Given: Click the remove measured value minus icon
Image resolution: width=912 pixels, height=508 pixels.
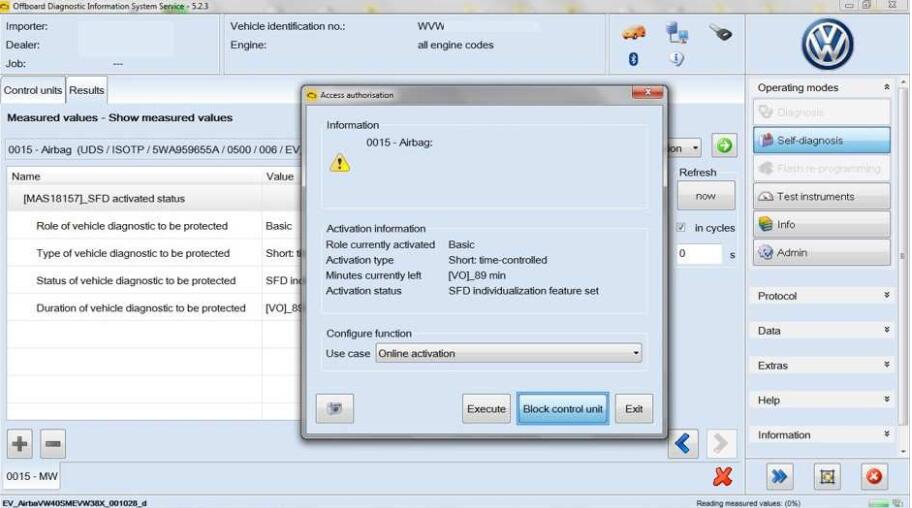Looking at the screenshot, I should click(x=47, y=441).
